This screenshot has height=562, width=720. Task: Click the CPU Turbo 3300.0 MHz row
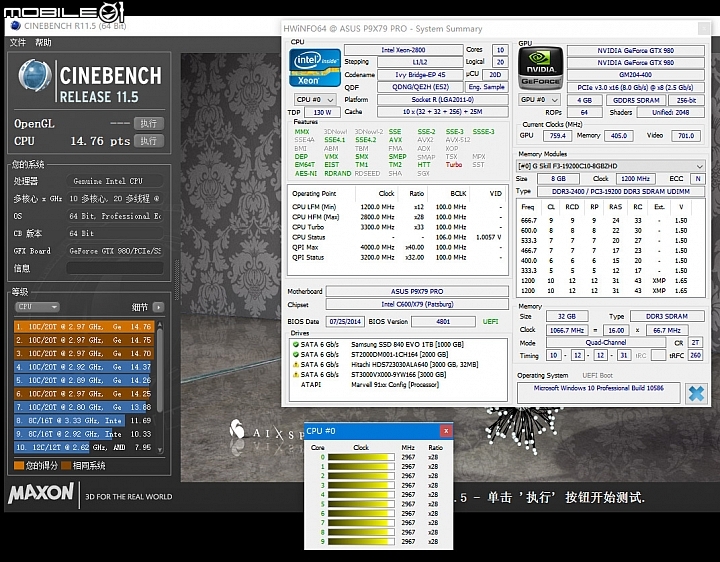point(398,227)
